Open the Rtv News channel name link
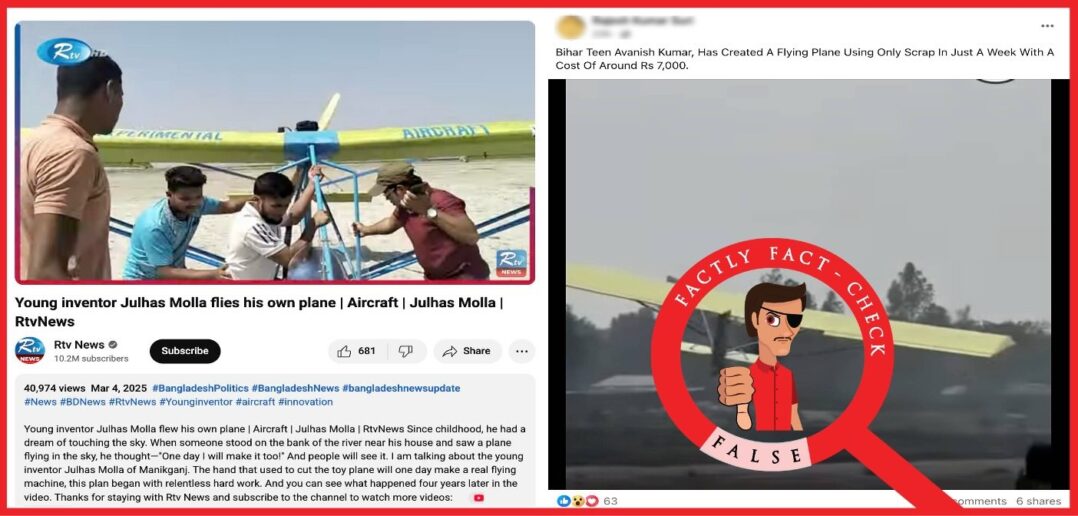 pyautogui.click(x=79, y=344)
